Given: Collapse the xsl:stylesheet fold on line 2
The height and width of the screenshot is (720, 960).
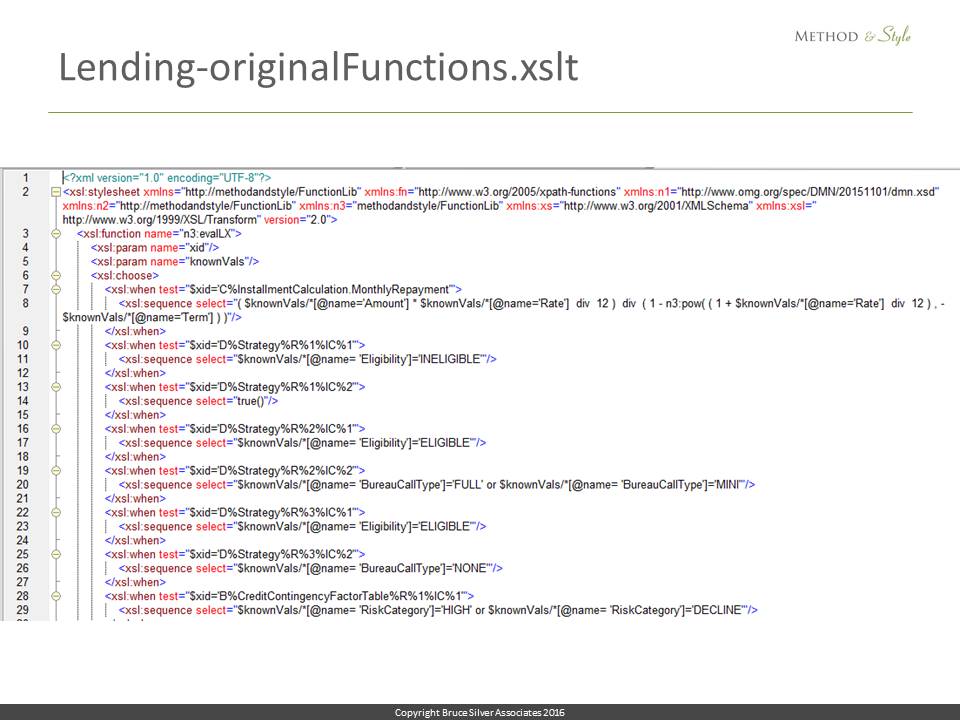Looking at the screenshot, I should click(55, 191).
